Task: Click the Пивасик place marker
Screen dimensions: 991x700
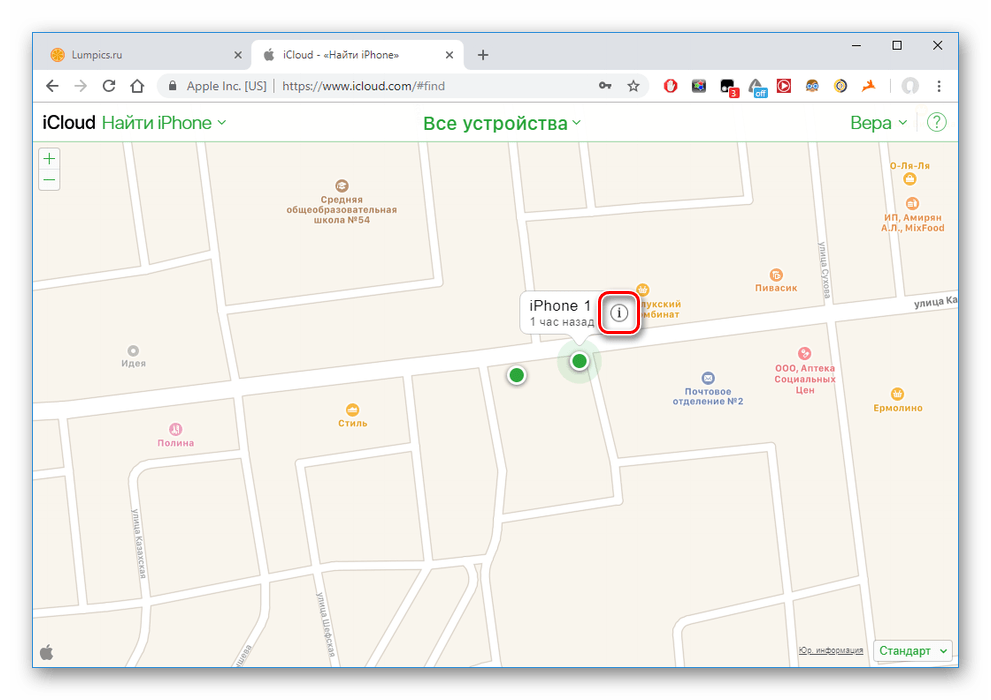Action: tap(775, 275)
